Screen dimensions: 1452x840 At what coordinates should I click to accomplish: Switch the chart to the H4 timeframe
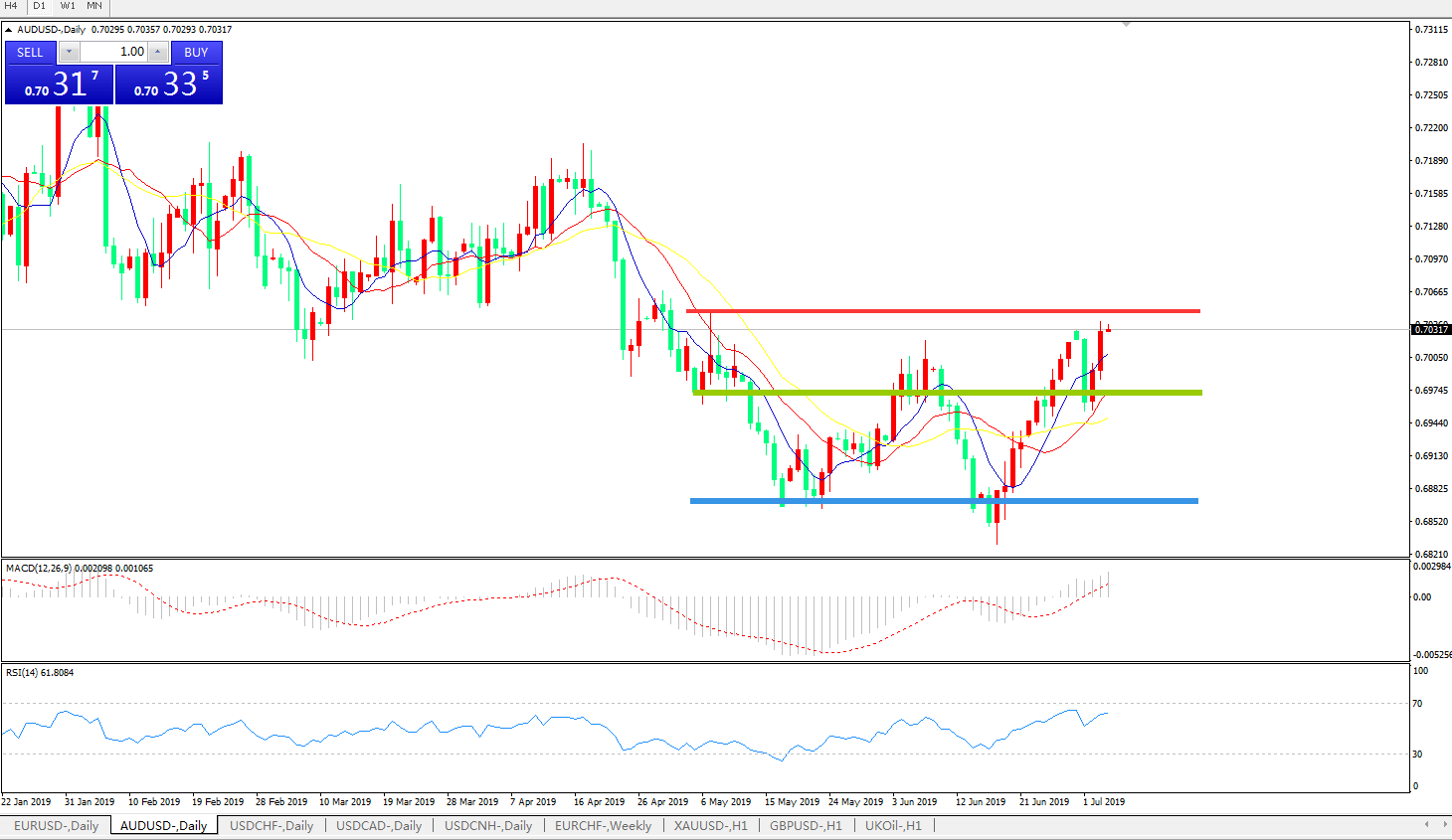click(x=11, y=6)
